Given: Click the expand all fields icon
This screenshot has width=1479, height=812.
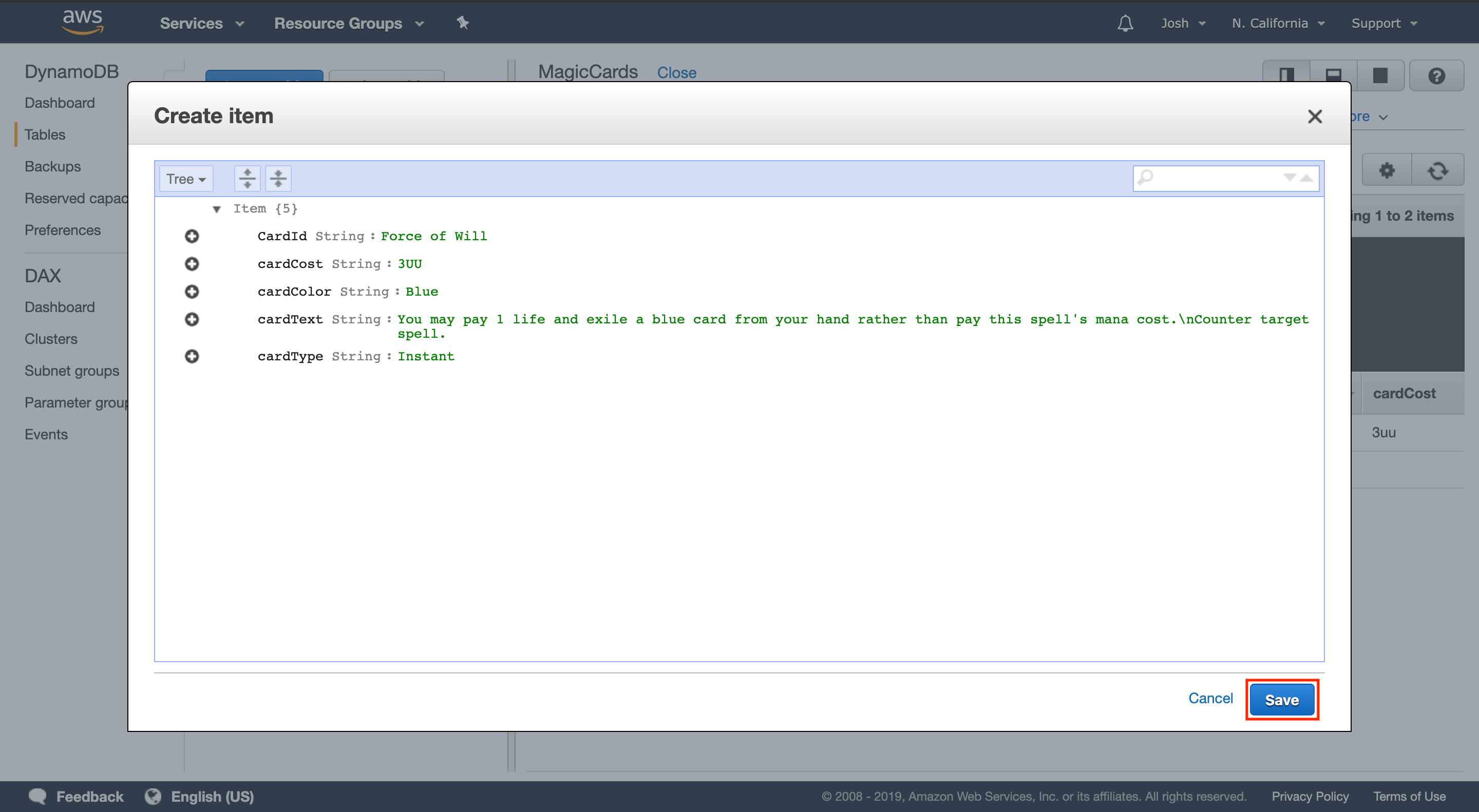Looking at the screenshot, I should point(247,179).
